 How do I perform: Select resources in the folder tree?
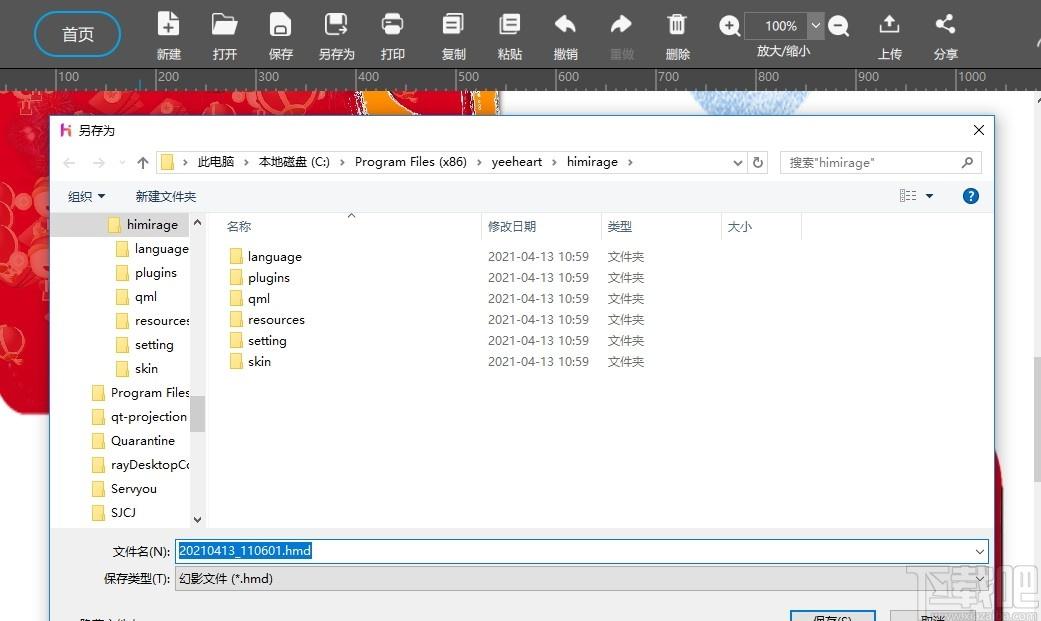[152, 320]
